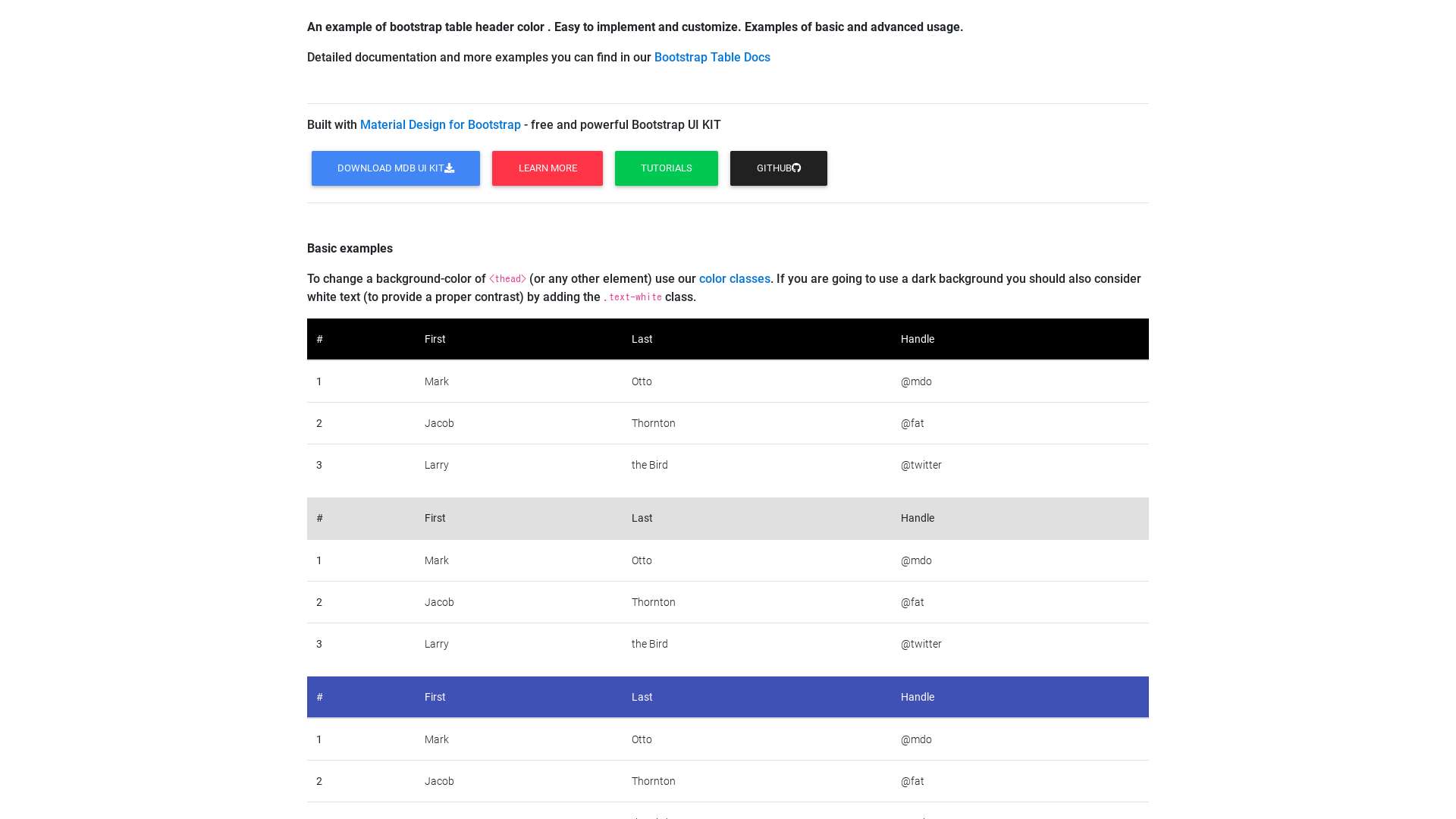The image size is (1456, 819).
Task: Select the Otto cell below the blue header
Action: point(642,739)
